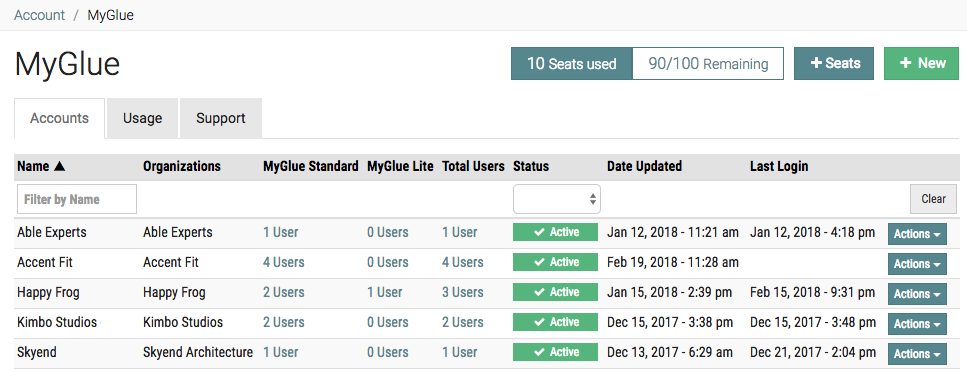The height and width of the screenshot is (372, 967).
Task: Open Skyend Total Users 1 User link
Action: point(459,352)
